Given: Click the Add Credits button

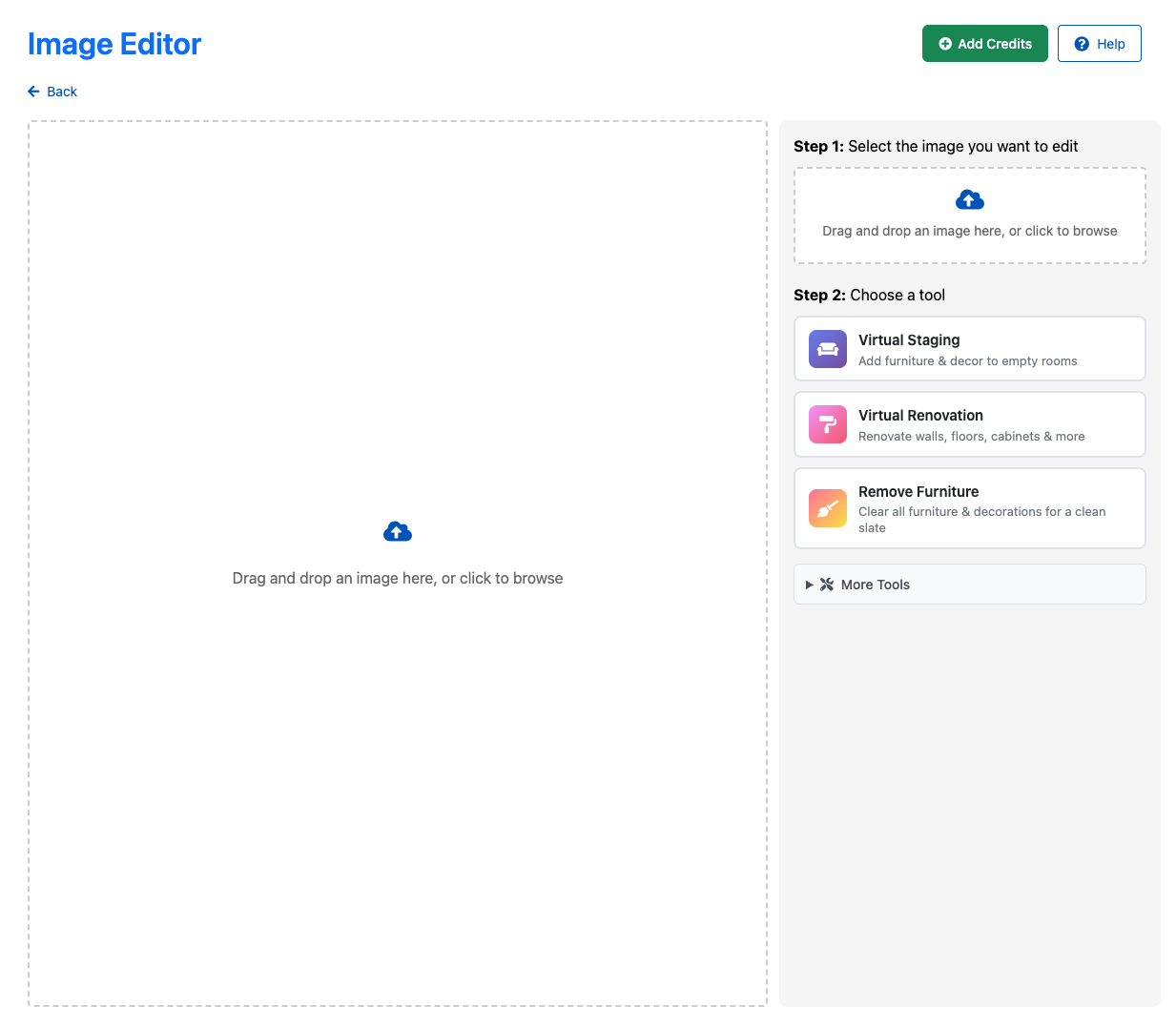Looking at the screenshot, I should (984, 43).
